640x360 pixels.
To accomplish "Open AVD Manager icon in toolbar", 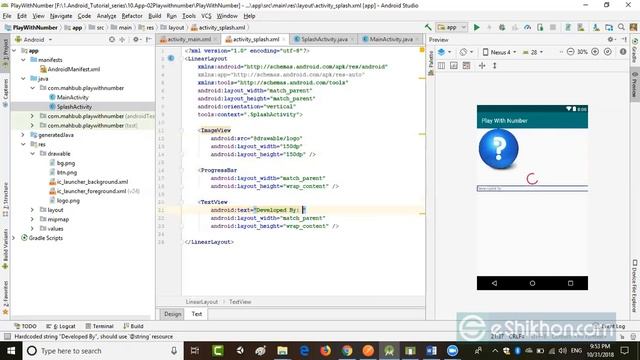I will (580, 27).
